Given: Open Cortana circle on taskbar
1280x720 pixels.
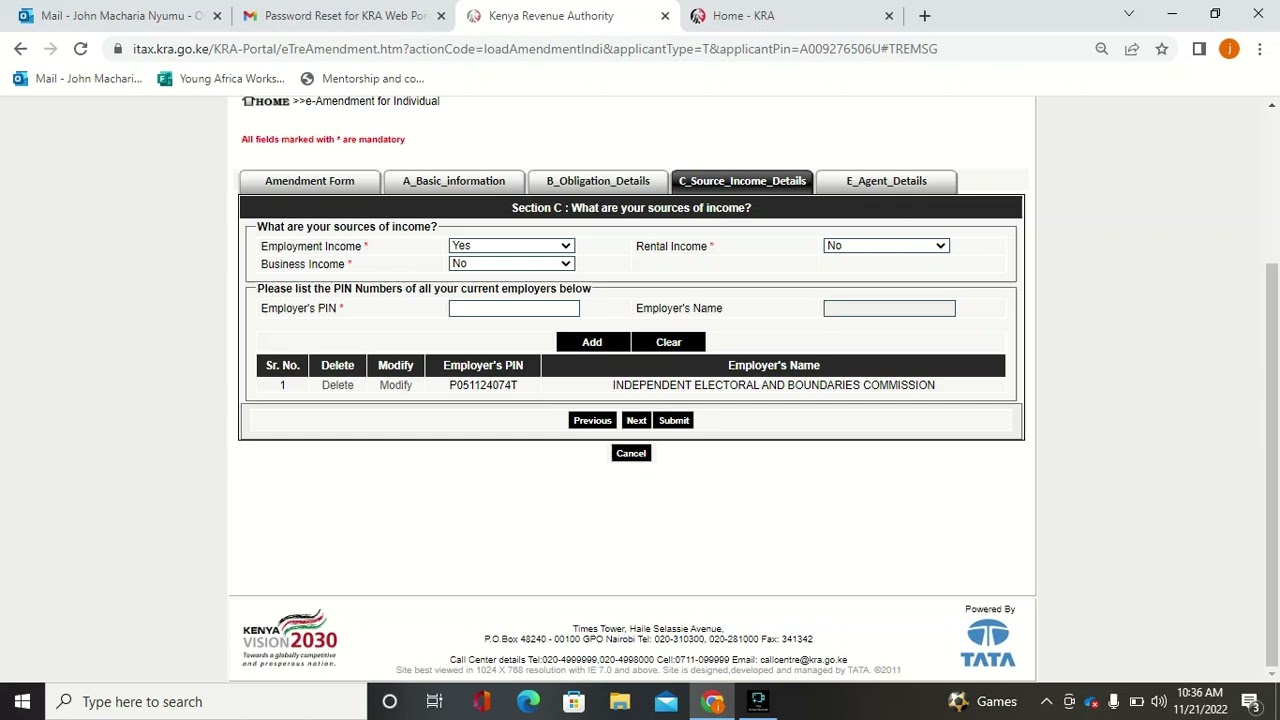Looking at the screenshot, I should (x=389, y=701).
